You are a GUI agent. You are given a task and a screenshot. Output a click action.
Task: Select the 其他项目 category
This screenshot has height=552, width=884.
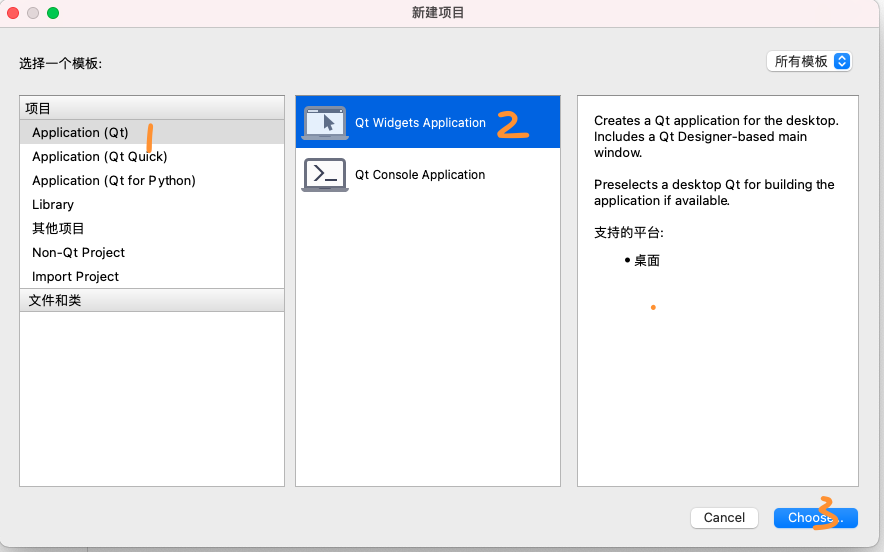coord(152,228)
